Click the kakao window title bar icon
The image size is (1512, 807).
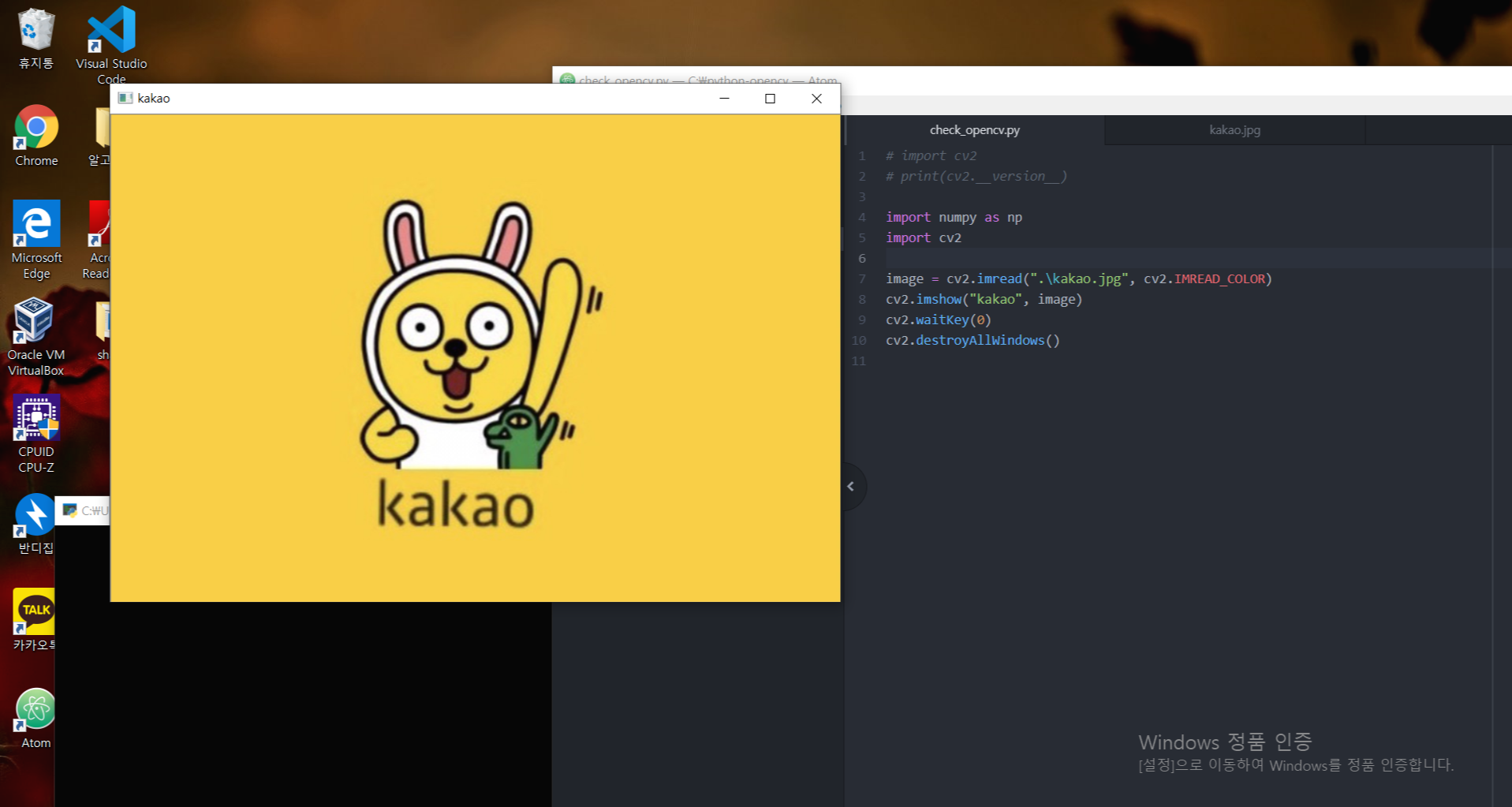click(x=125, y=98)
